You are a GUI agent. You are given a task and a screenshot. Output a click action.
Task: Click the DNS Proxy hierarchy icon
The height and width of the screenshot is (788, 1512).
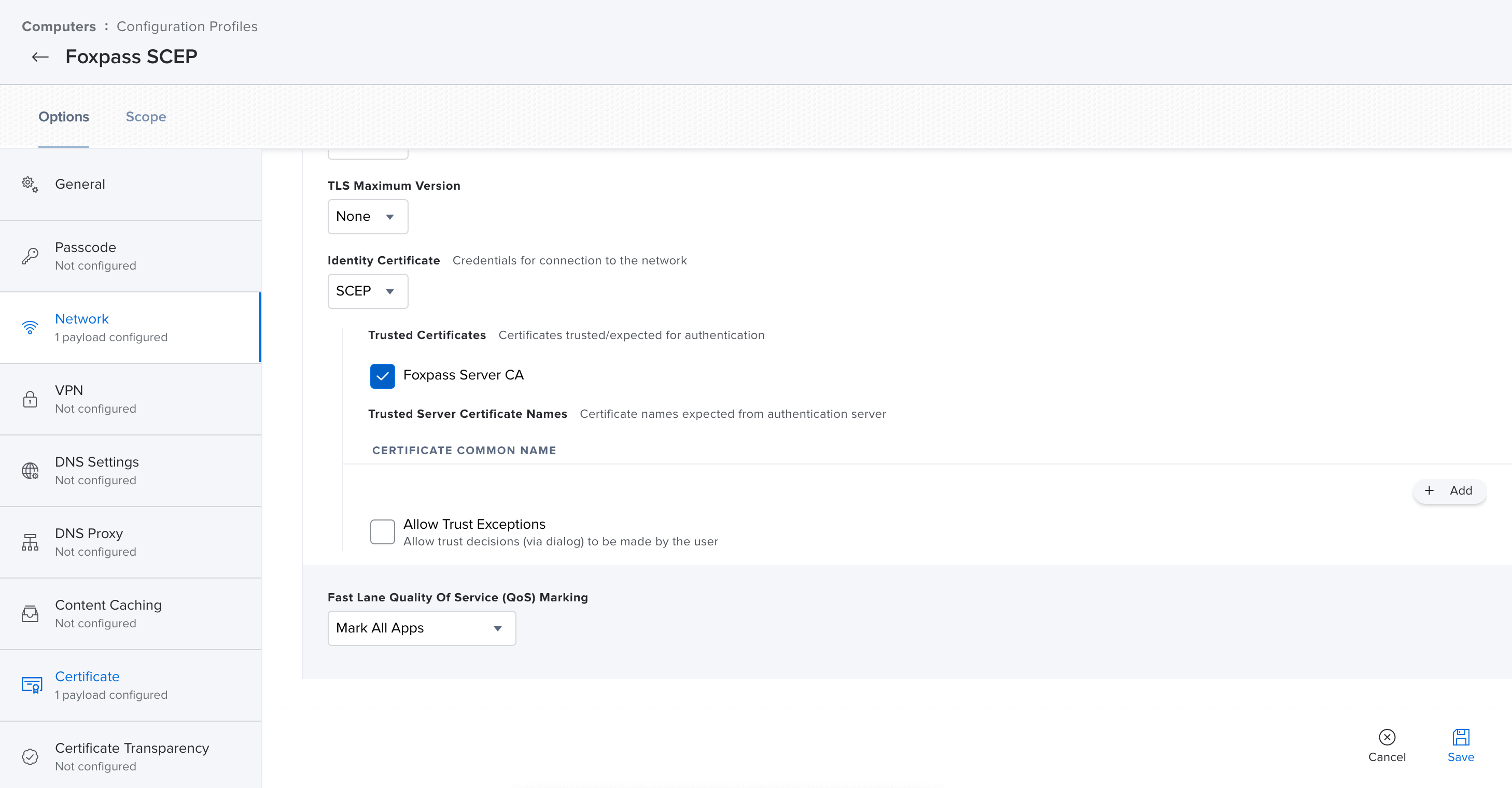(30, 542)
